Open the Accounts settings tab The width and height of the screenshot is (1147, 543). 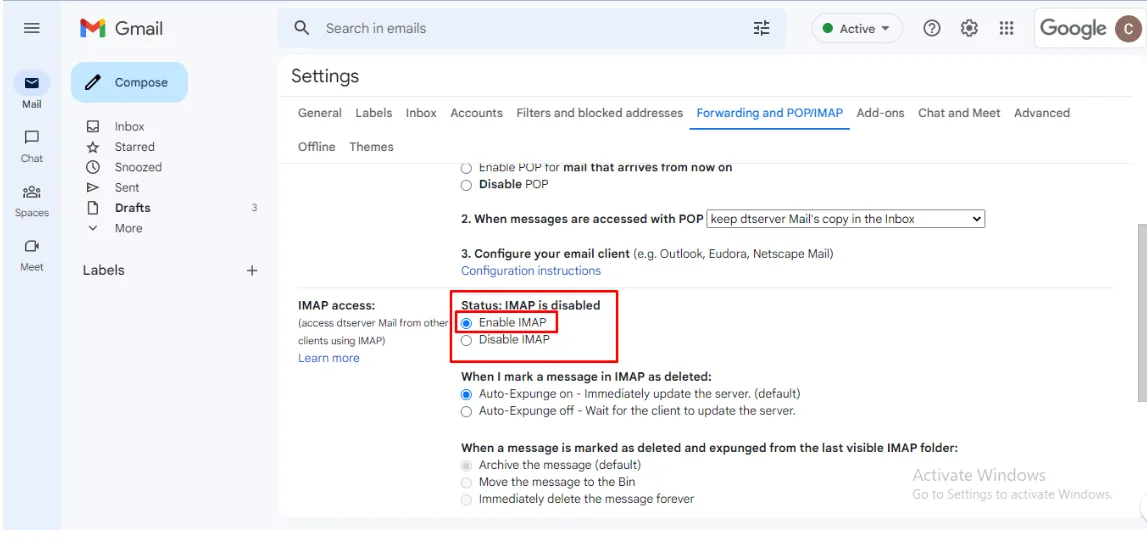coord(476,113)
